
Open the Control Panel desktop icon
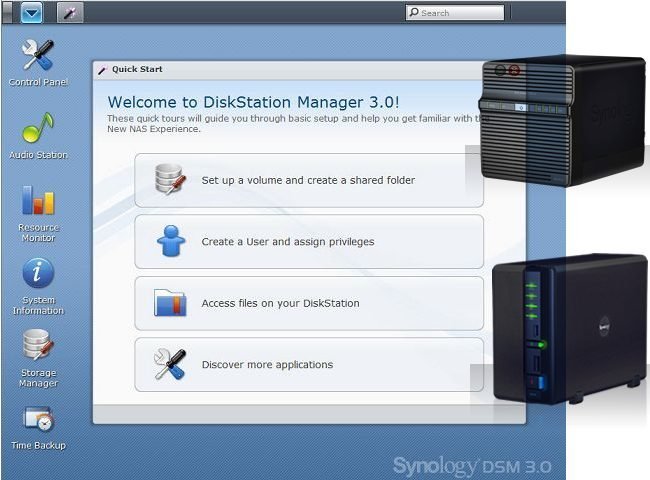click(x=38, y=62)
